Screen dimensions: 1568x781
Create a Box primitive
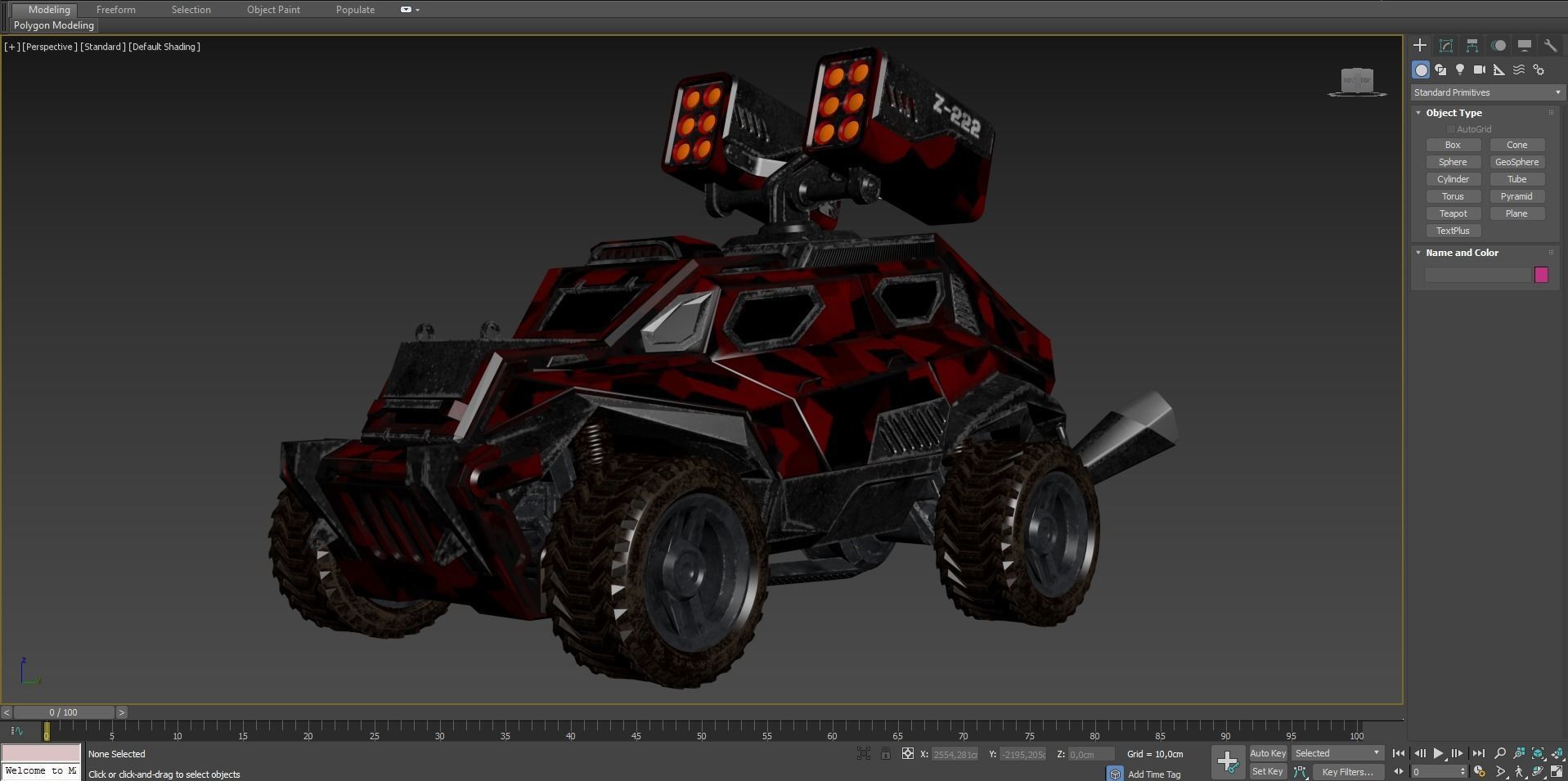point(1453,145)
